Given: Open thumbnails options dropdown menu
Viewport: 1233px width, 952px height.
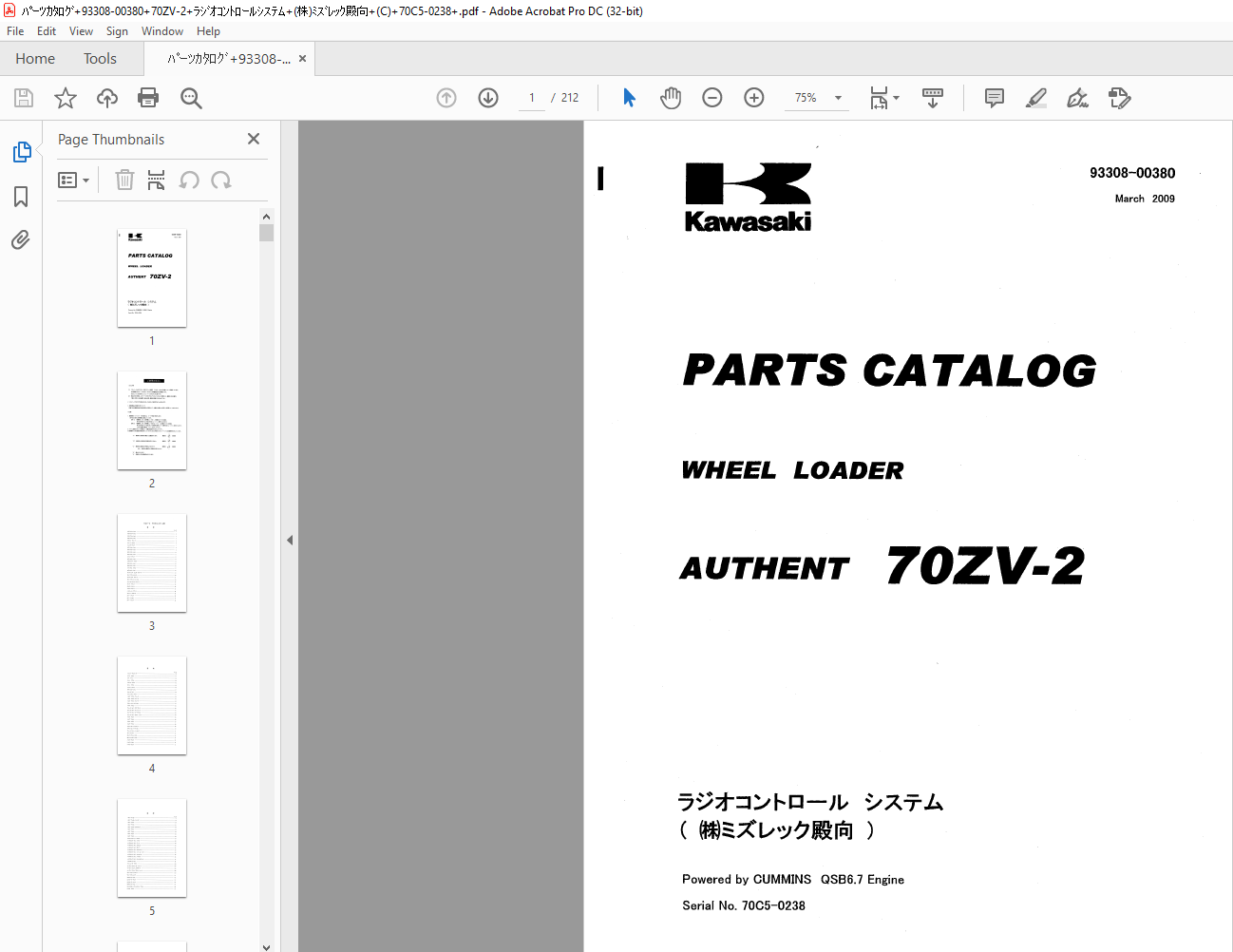Looking at the screenshot, I should point(73,180).
